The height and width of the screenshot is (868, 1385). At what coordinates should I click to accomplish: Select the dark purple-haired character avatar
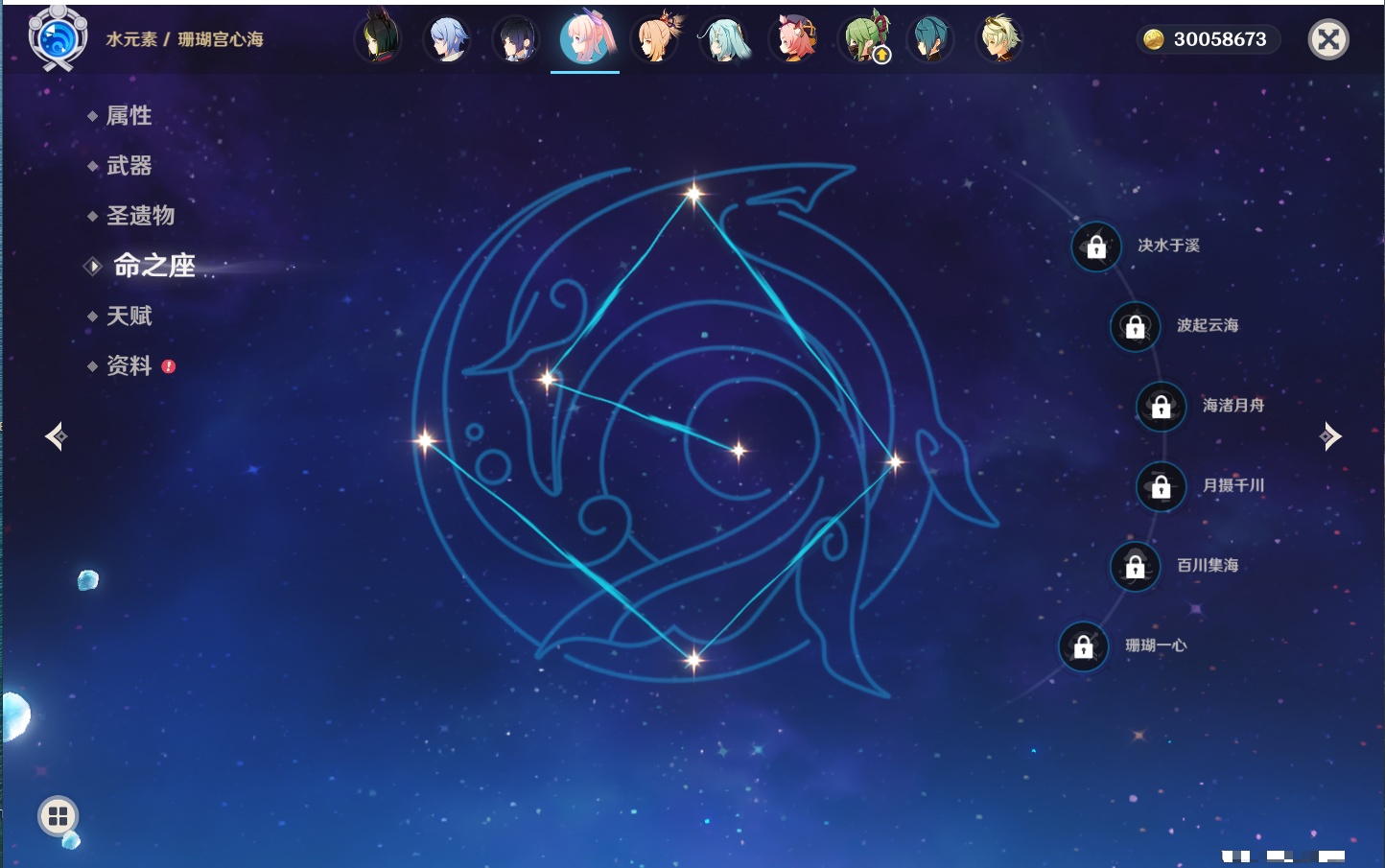point(516,39)
